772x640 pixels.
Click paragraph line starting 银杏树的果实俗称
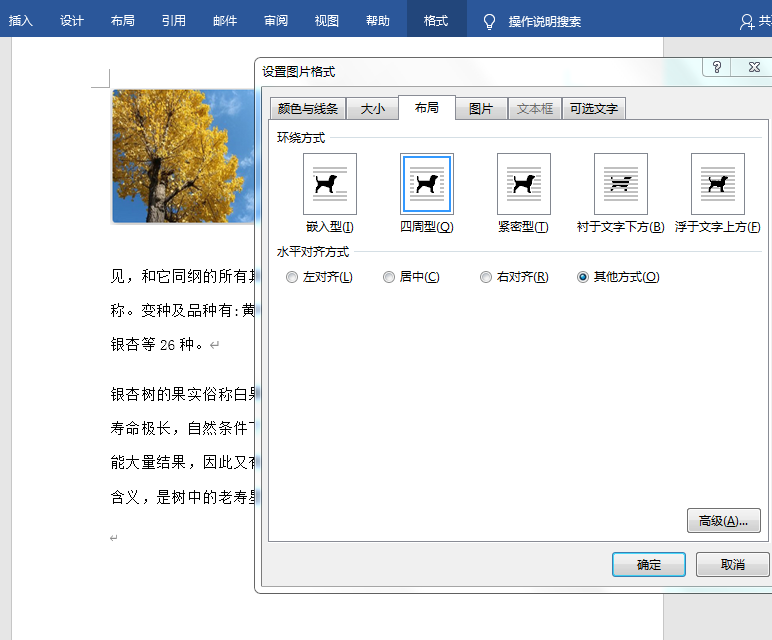pyautogui.click(x=182, y=394)
